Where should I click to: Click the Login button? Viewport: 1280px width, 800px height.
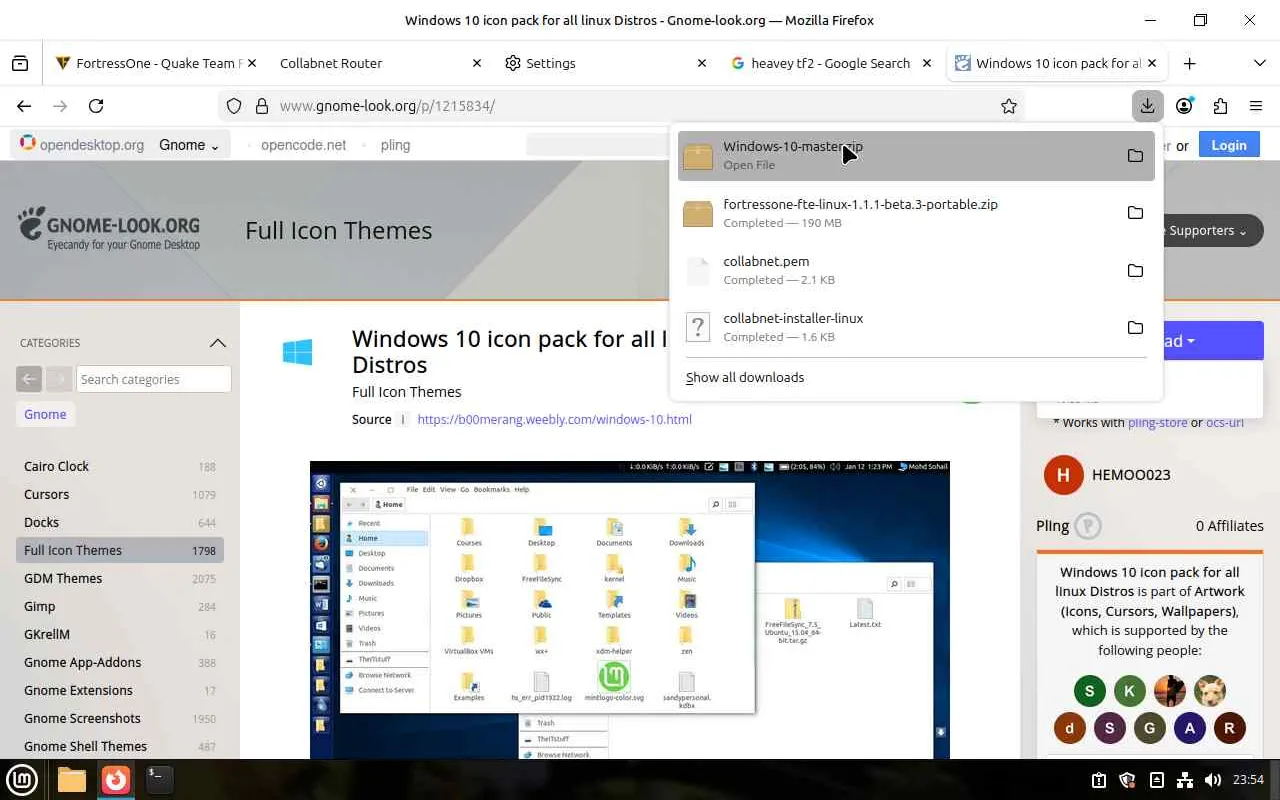click(x=1229, y=145)
